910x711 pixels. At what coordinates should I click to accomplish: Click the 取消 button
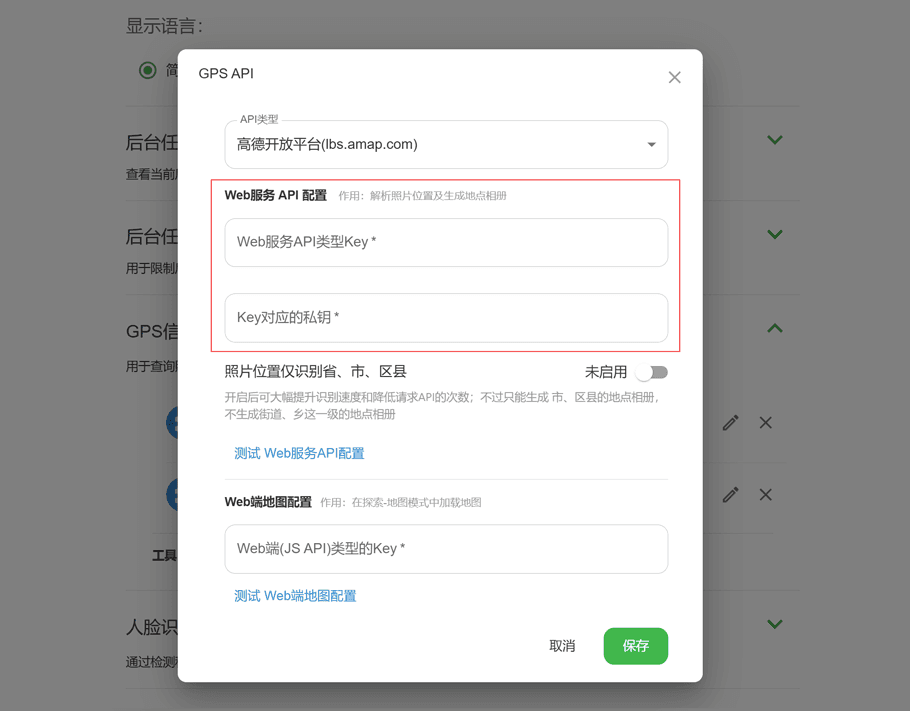pos(562,646)
